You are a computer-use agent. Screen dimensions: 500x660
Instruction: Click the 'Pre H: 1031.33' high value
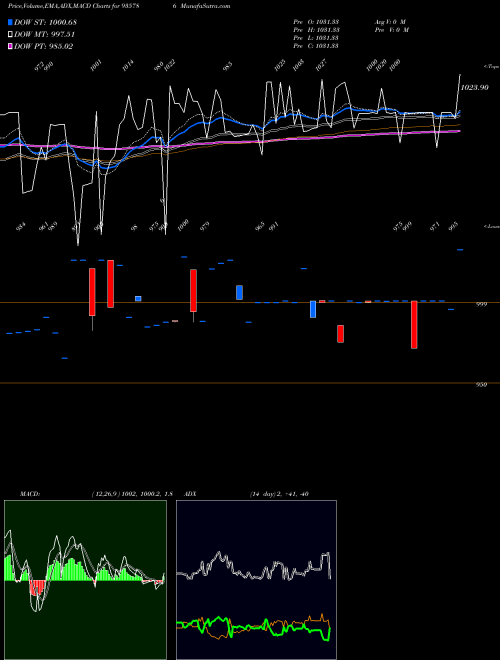(x=316, y=29)
